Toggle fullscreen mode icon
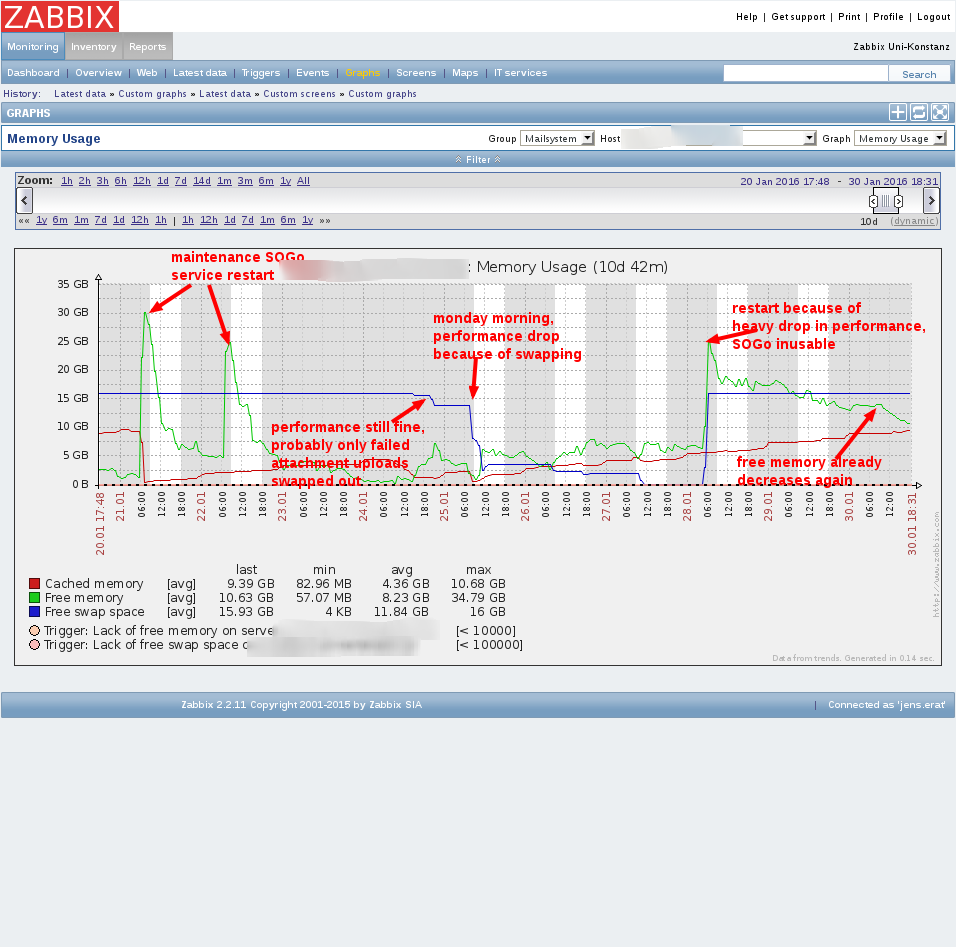This screenshot has width=956, height=947. pyautogui.click(x=940, y=113)
